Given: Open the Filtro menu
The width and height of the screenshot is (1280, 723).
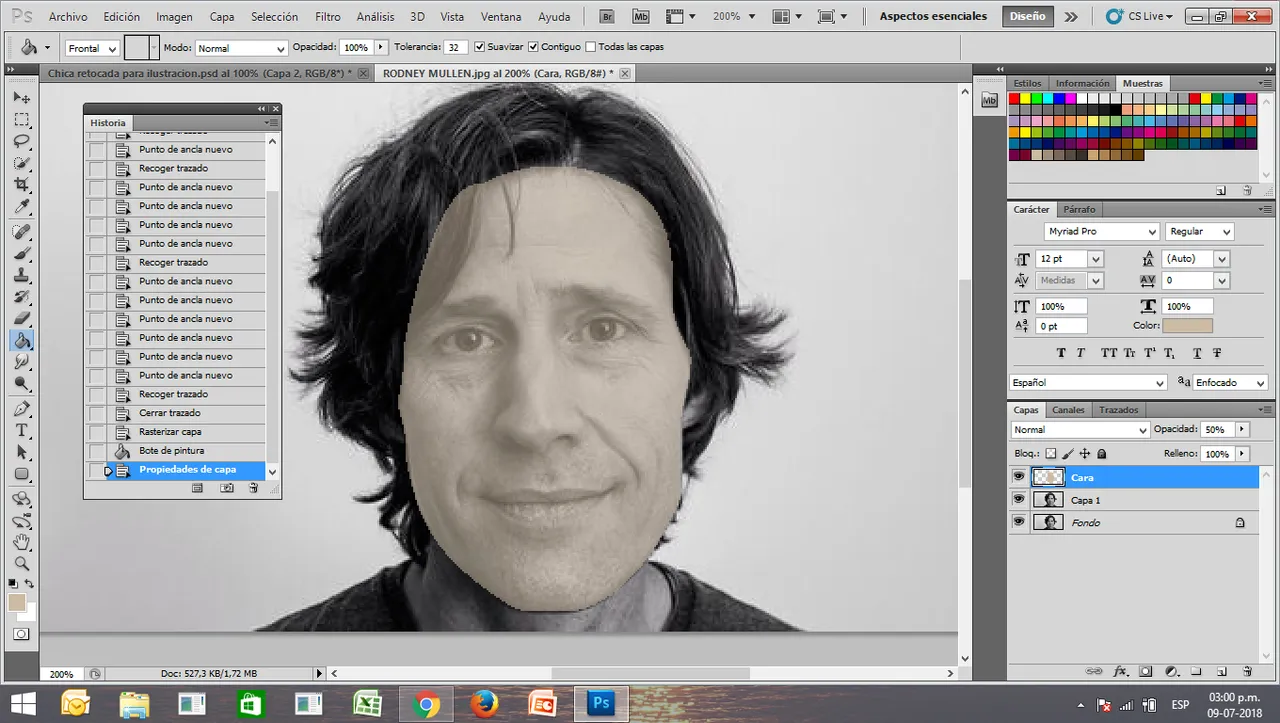Looking at the screenshot, I should 327,17.
